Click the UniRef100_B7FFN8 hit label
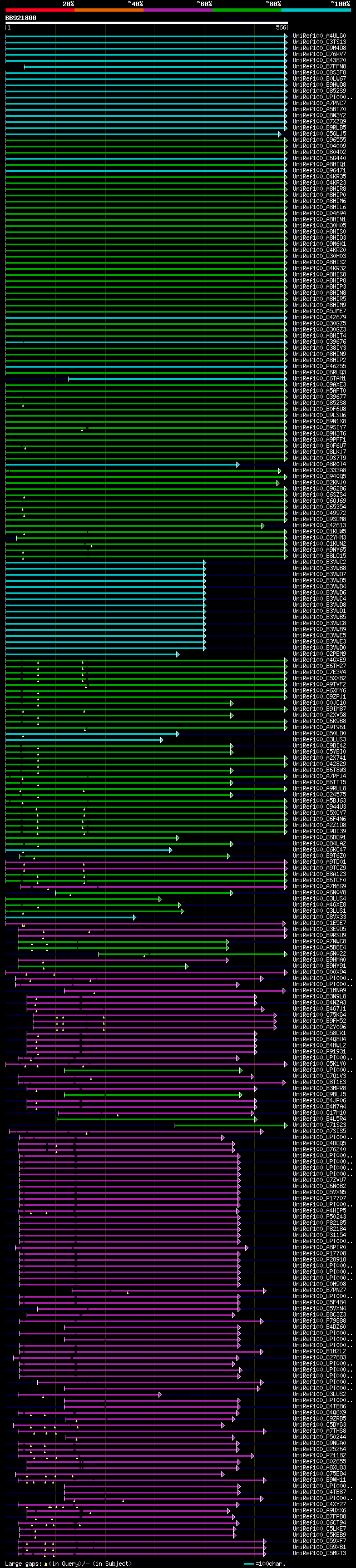Image resolution: width=356 pixels, height=1568 pixels. click(319, 66)
